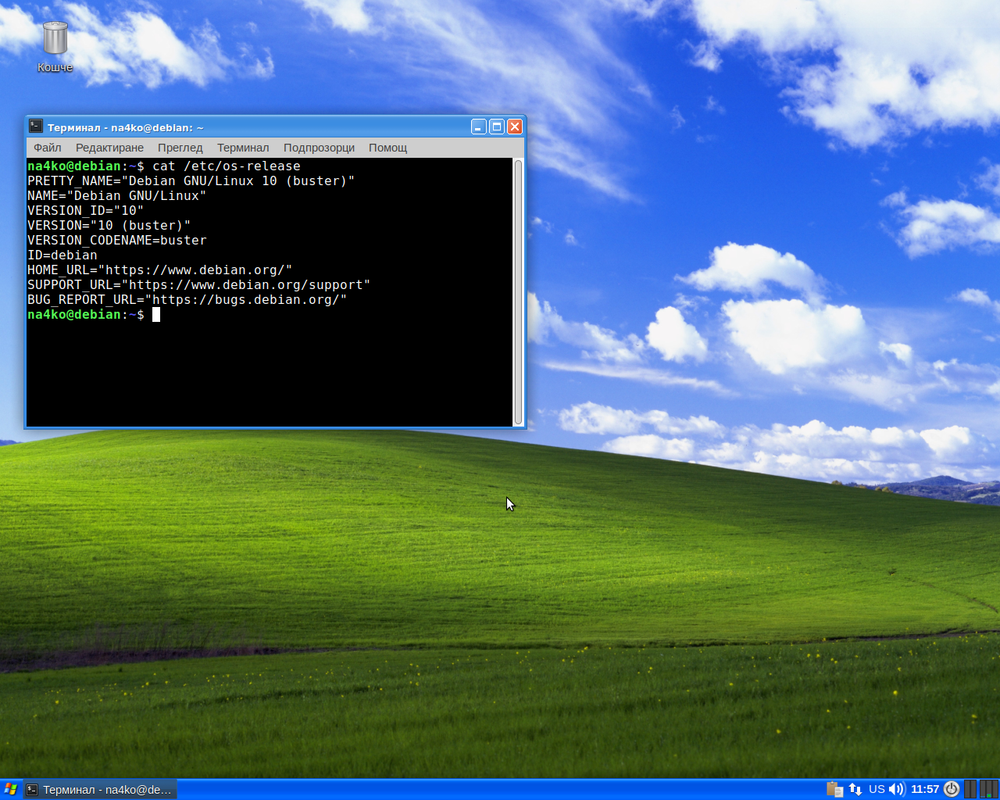Image resolution: width=1000 pixels, height=800 pixels.
Task: Click the BUG_REPORT_URL line in terminal
Action: tap(187, 300)
